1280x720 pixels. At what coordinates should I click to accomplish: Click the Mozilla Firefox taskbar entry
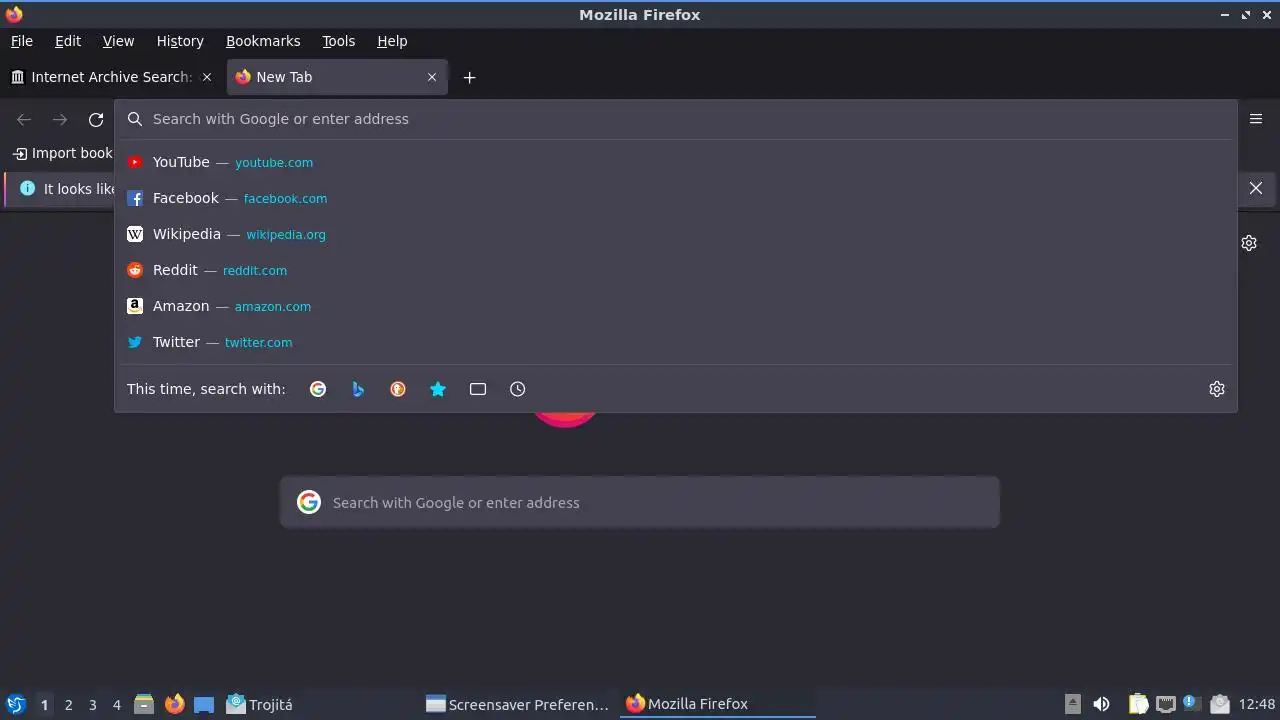click(717, 704)
